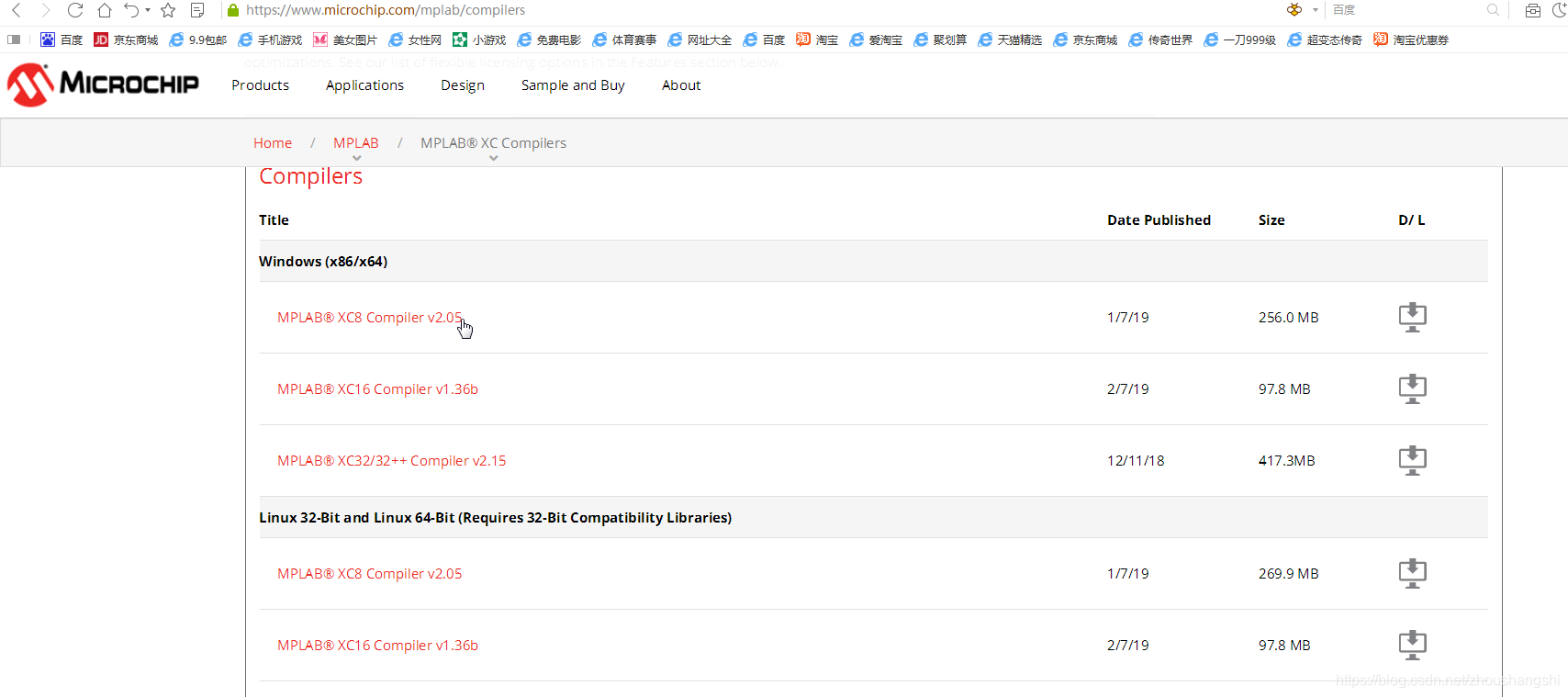Download Windows XC8 Compiler v2.05 icon
The width and height of the screenshot is (1568, 697).
pos(1412,317)
